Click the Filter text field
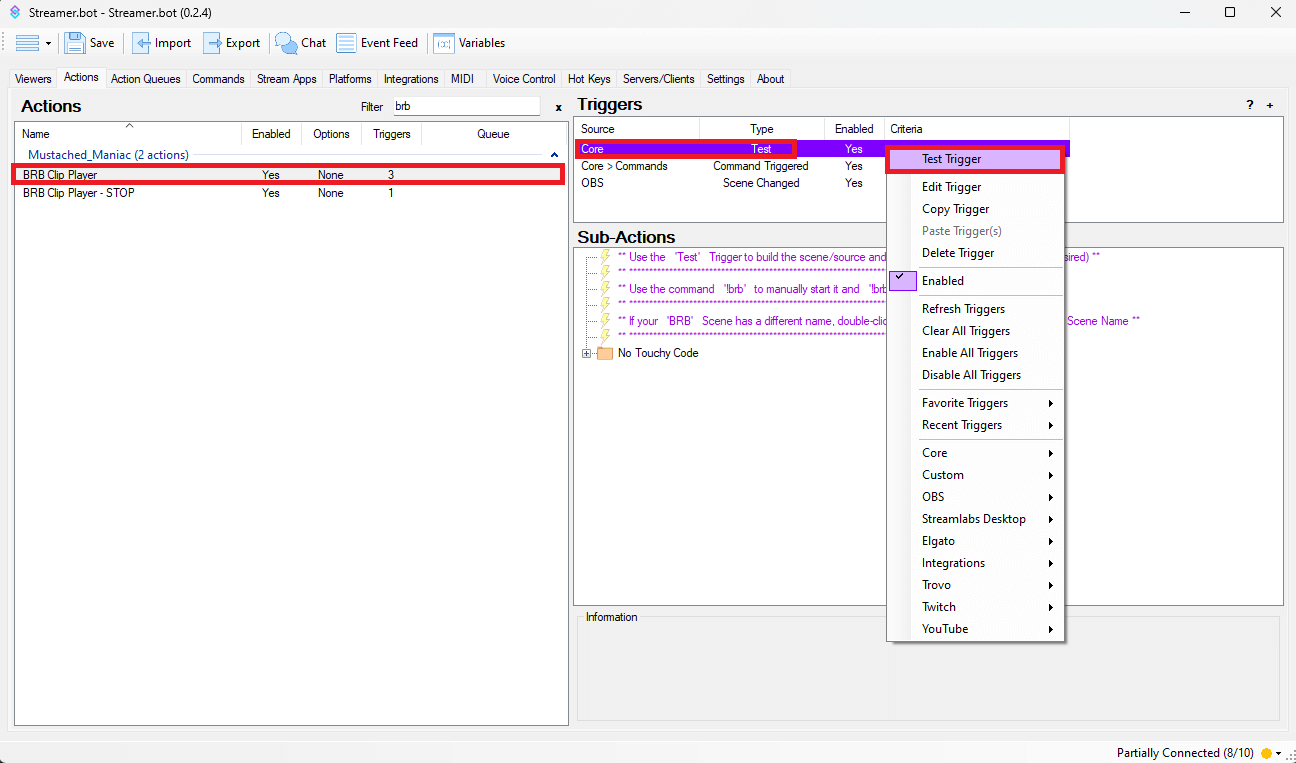The image size is (1296, 763). click(465, 106)
